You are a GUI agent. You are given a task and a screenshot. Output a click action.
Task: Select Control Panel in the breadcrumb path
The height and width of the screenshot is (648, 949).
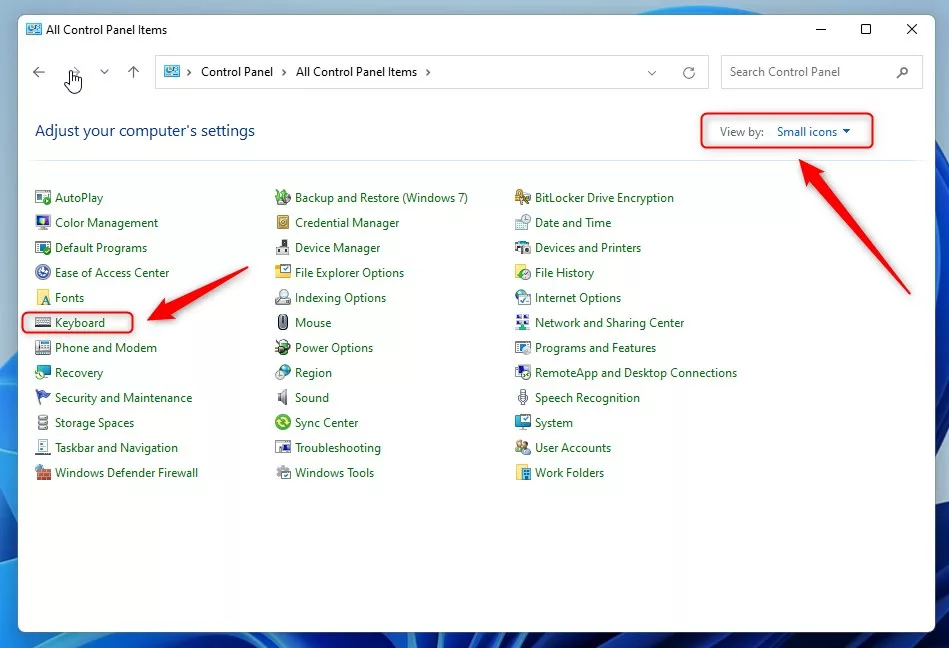237,72
